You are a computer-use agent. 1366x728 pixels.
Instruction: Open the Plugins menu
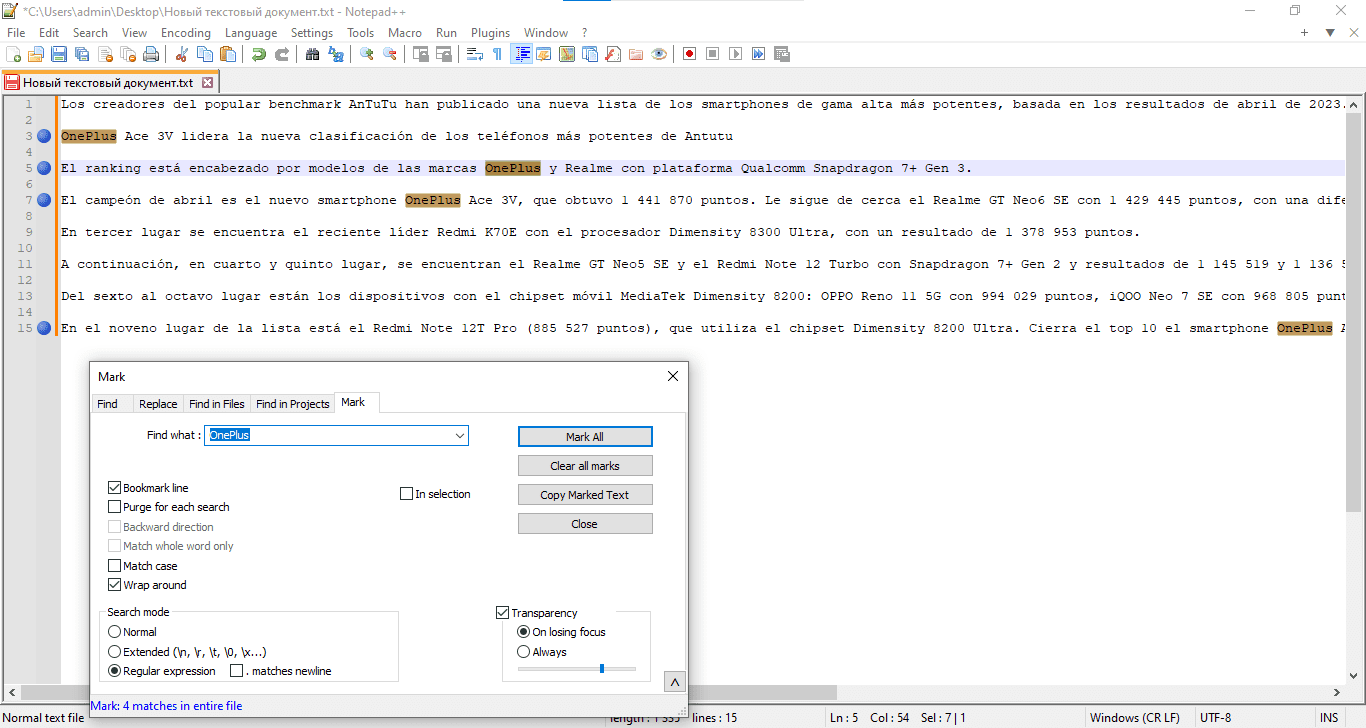[x=491, y=33]
